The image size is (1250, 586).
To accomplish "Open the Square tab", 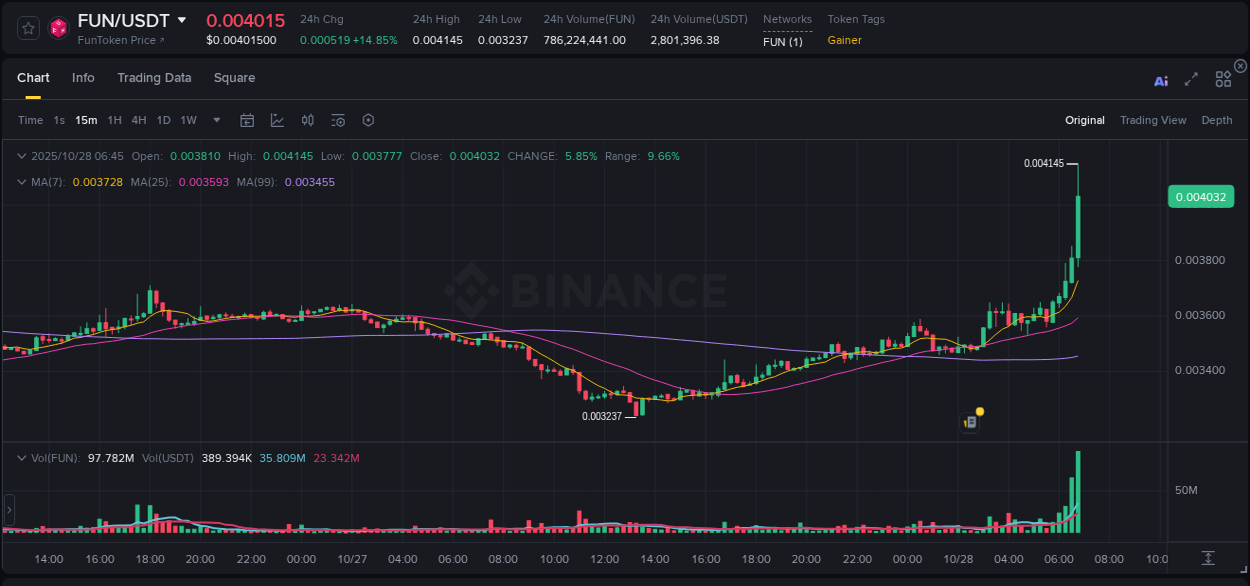I will pyautogui.click(x=234, y=78).
